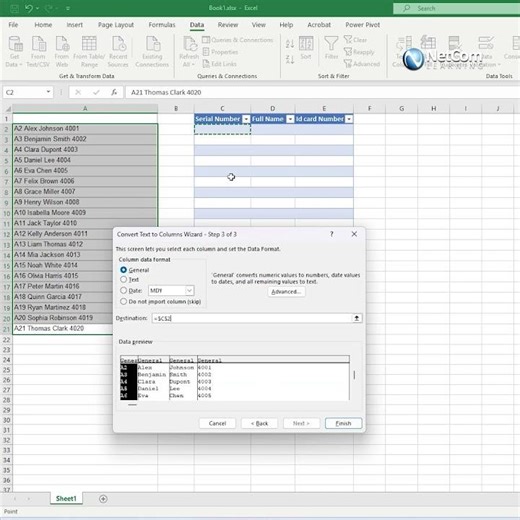Sort A to Z ascending
The image size is (520, 520).
(290, 43)
